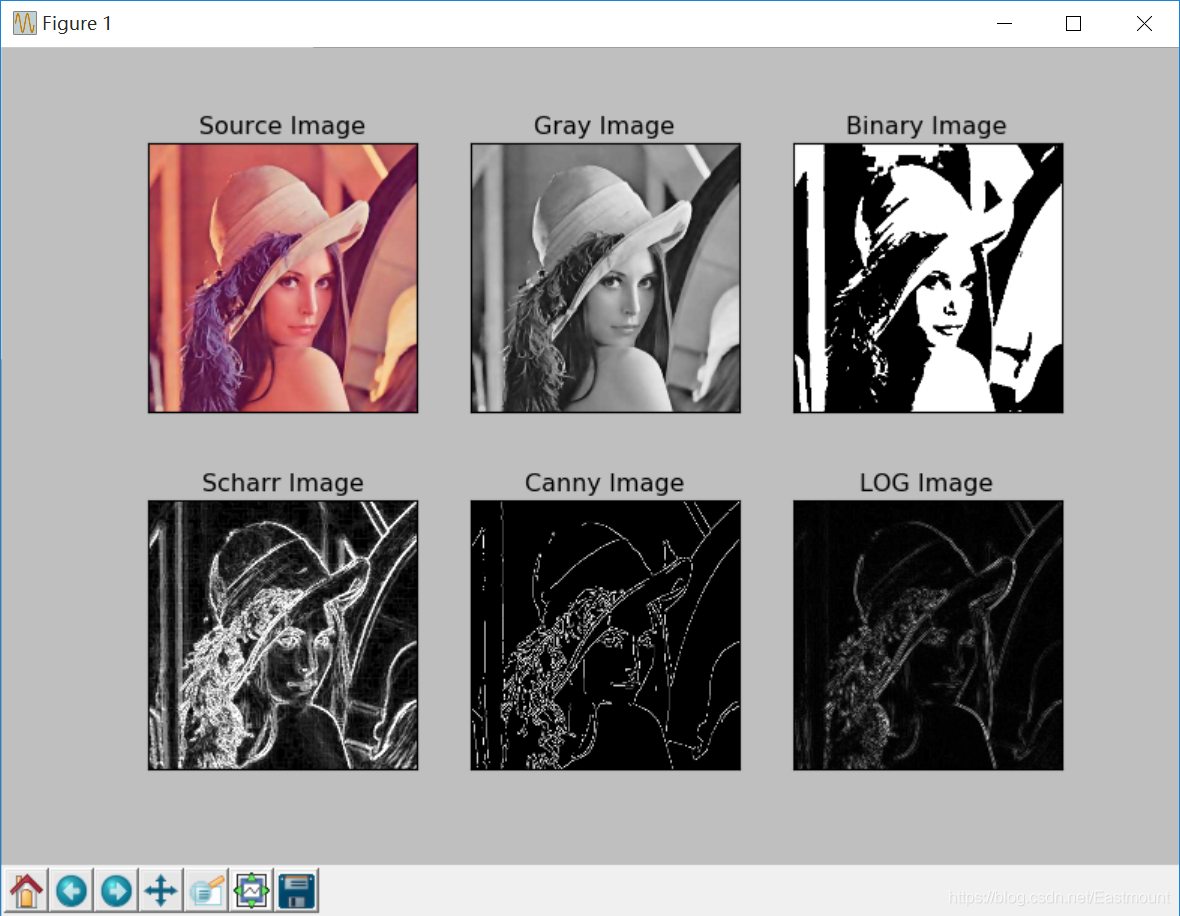Click the Source Image color thumbnail
The height and width of the screenshot is (916, 1180).
283,278
